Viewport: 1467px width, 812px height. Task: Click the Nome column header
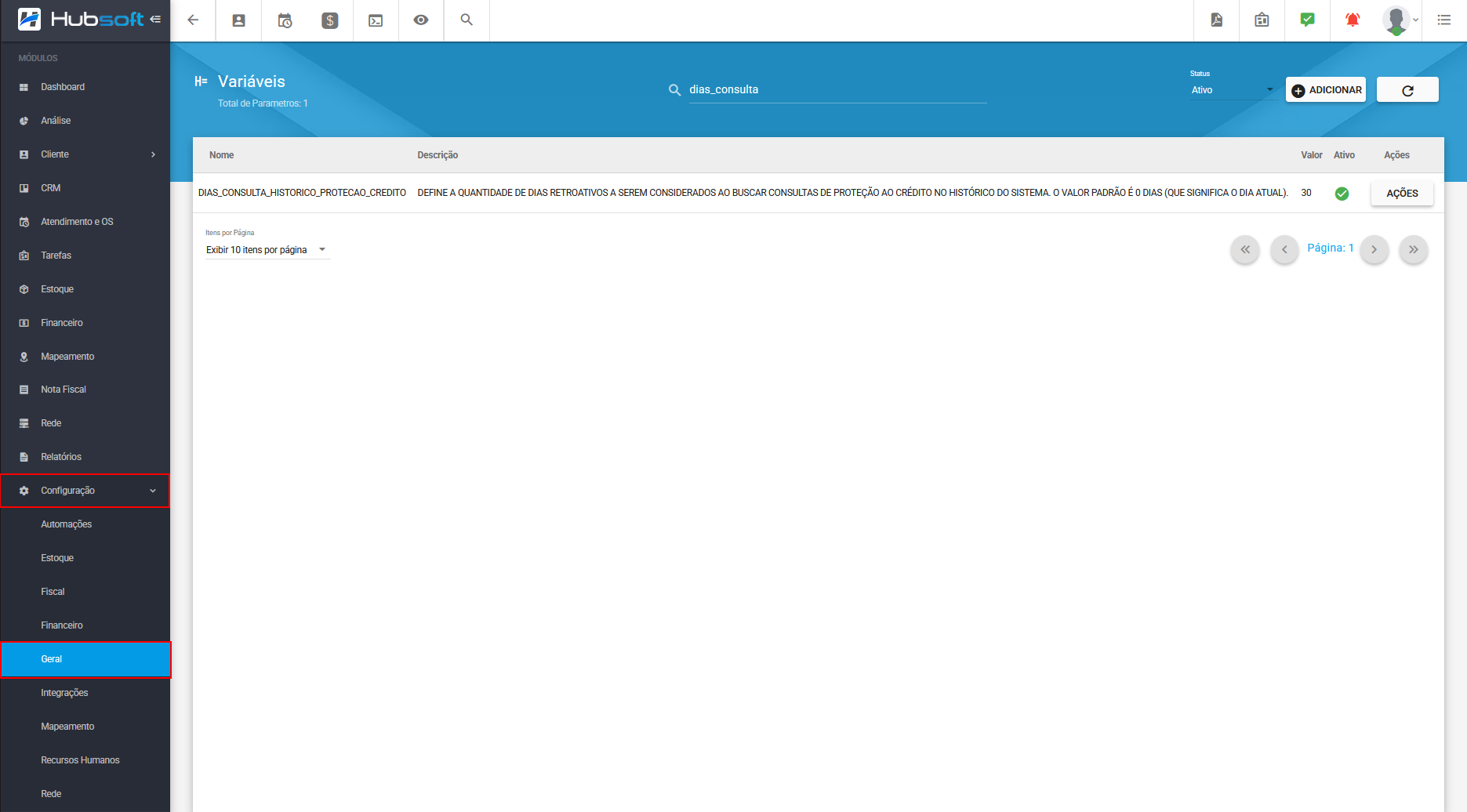[x=222, y=155]
